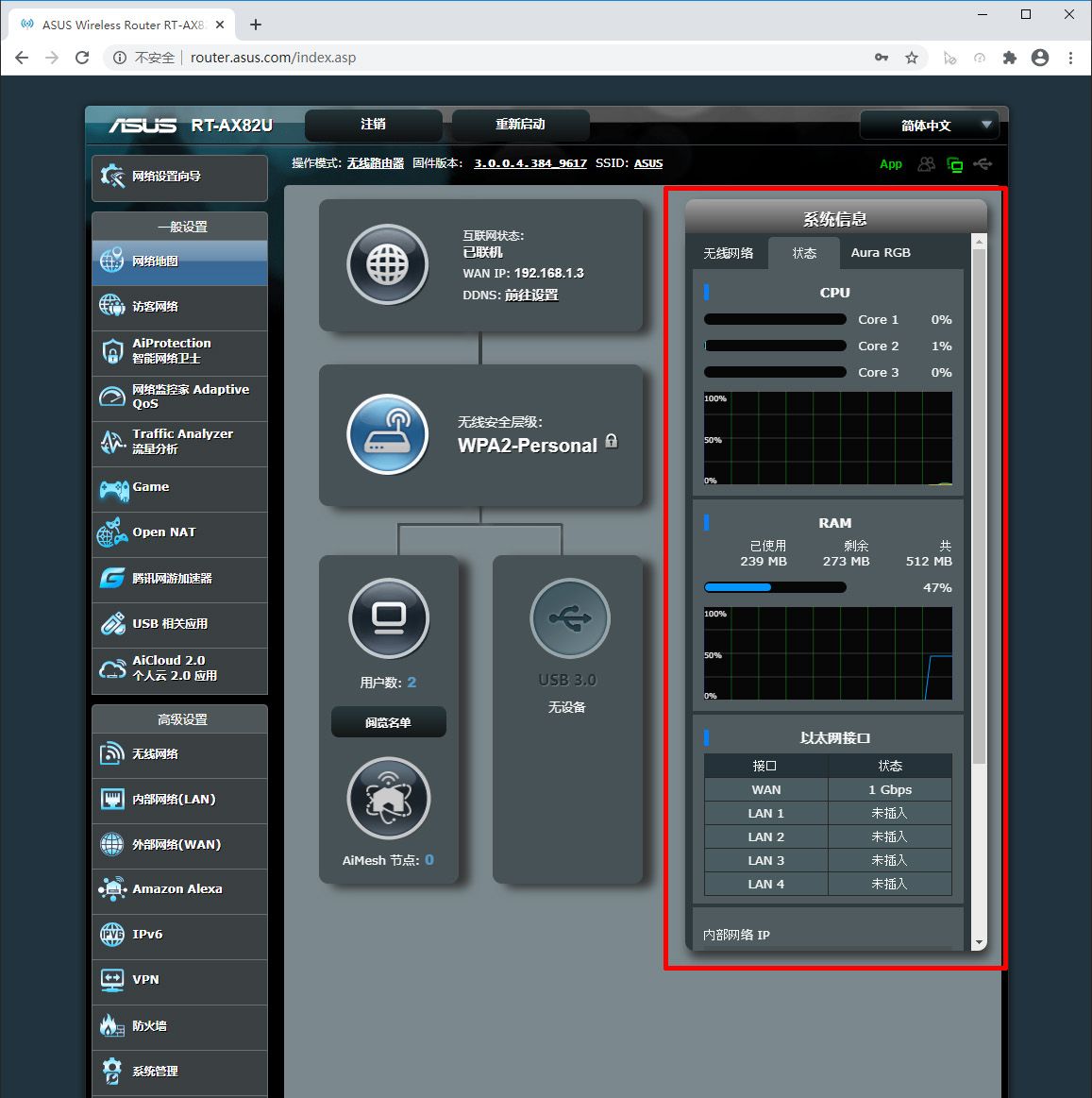Click the wireless router icon
Screen dimensions: 1092x1098
coord(387,434)
